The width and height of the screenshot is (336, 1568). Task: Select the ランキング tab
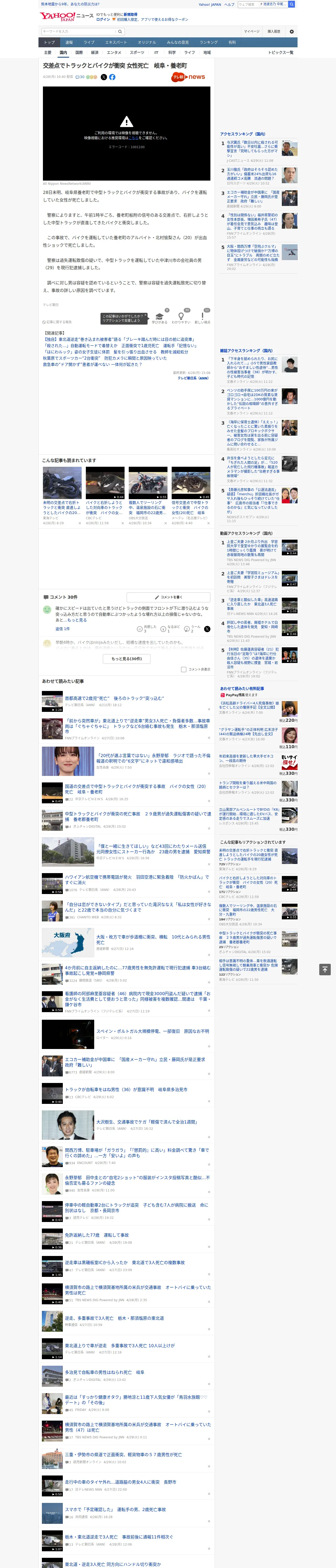209,43
